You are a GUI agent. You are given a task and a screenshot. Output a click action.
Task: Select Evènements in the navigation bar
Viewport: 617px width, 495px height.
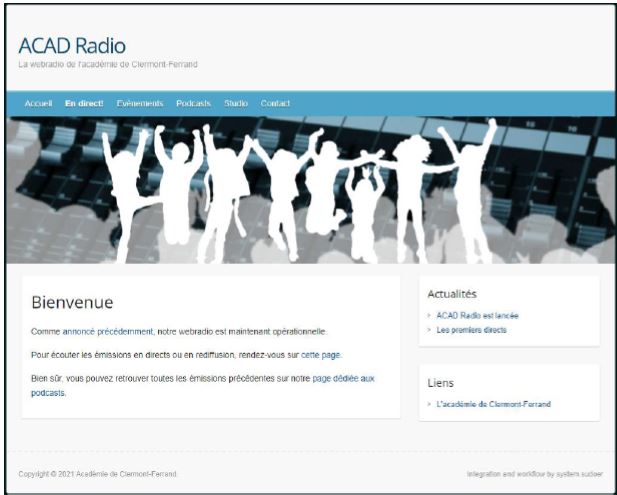[x=139, y=103]
